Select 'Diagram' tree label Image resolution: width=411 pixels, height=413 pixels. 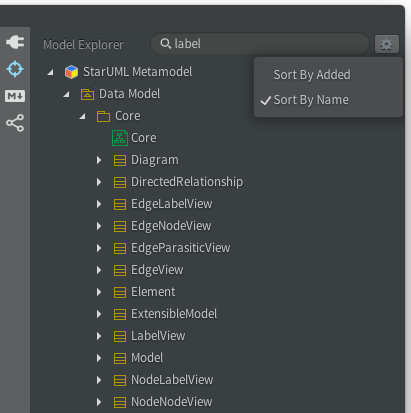click(155, 160)
